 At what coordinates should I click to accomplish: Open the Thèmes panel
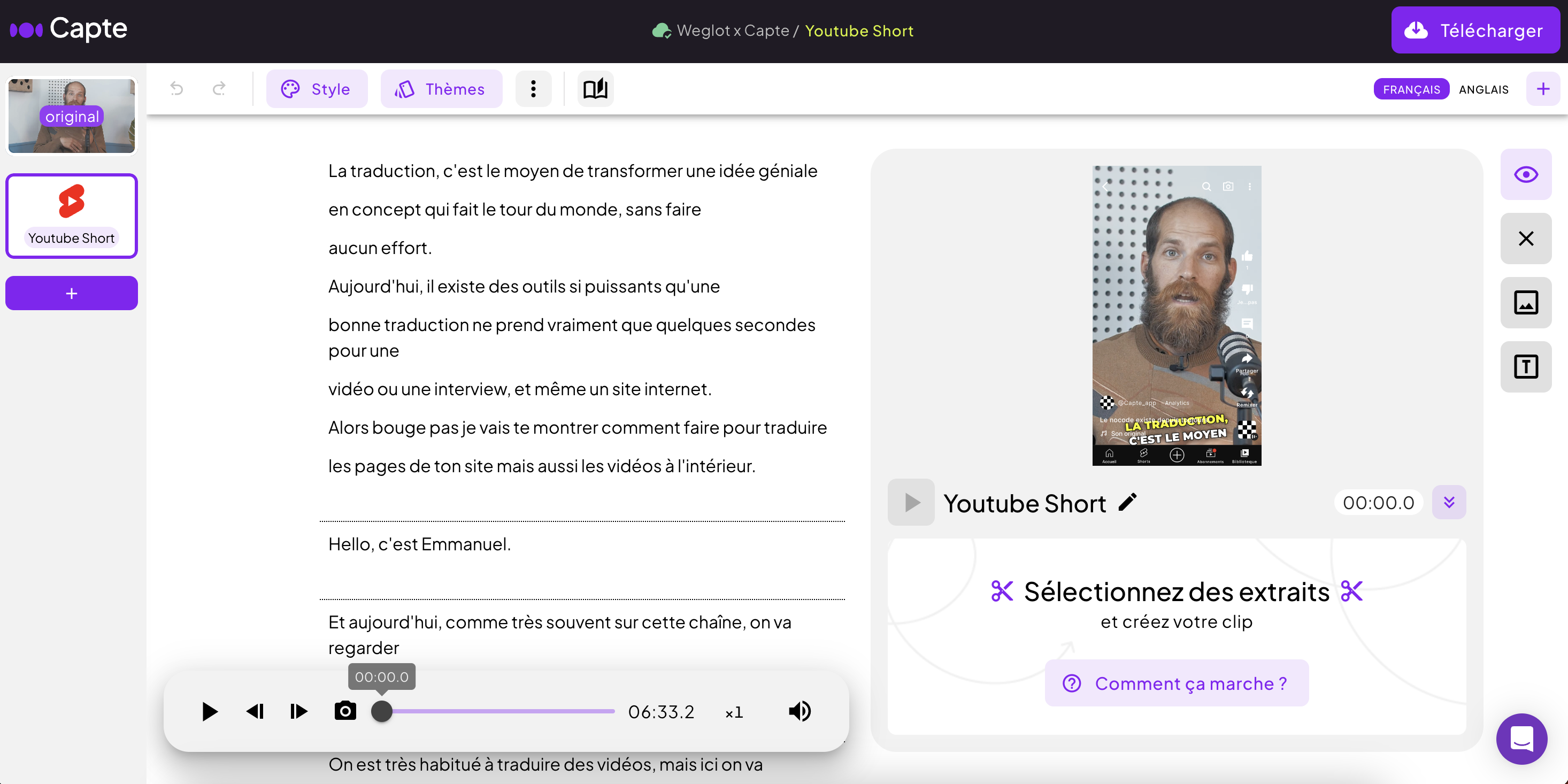pos(441,88)
